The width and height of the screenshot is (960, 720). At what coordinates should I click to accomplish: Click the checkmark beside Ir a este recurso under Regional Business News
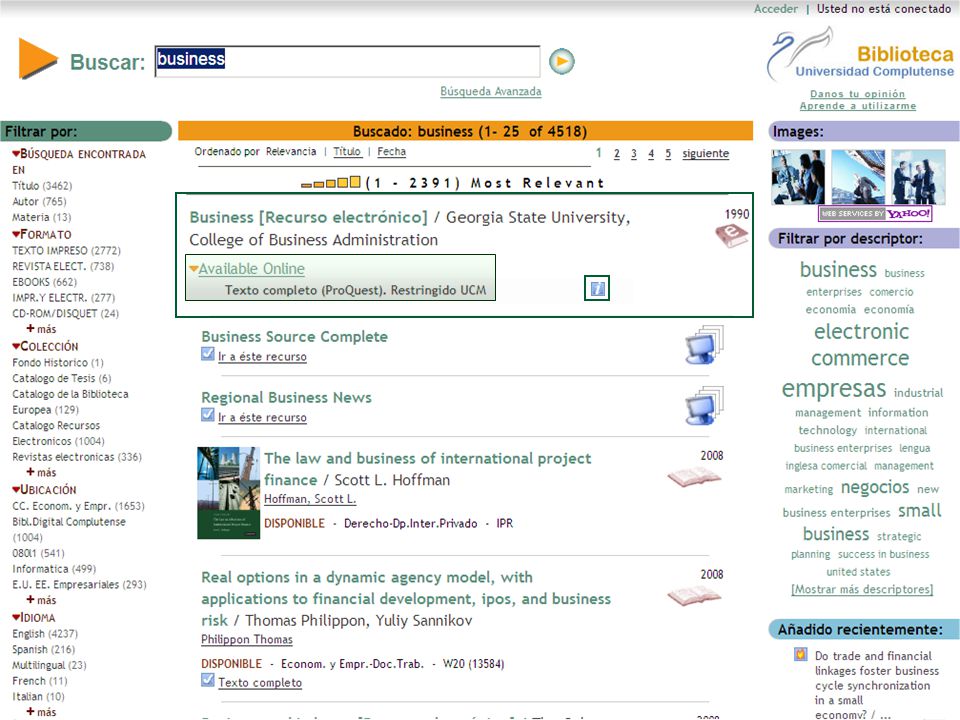point(208,414)
